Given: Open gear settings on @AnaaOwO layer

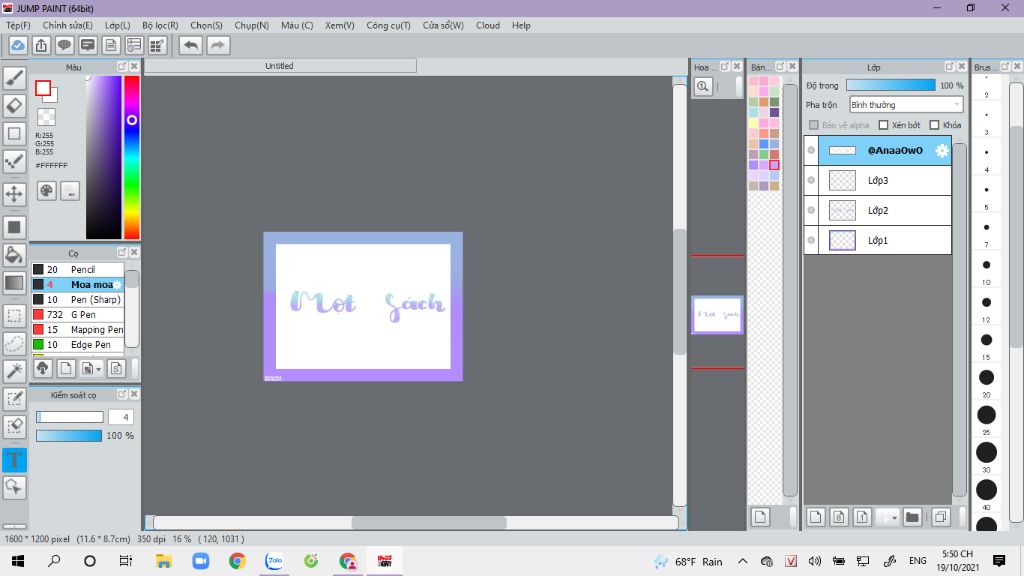Looking at the screenshot, I should (x=941, y=150).
